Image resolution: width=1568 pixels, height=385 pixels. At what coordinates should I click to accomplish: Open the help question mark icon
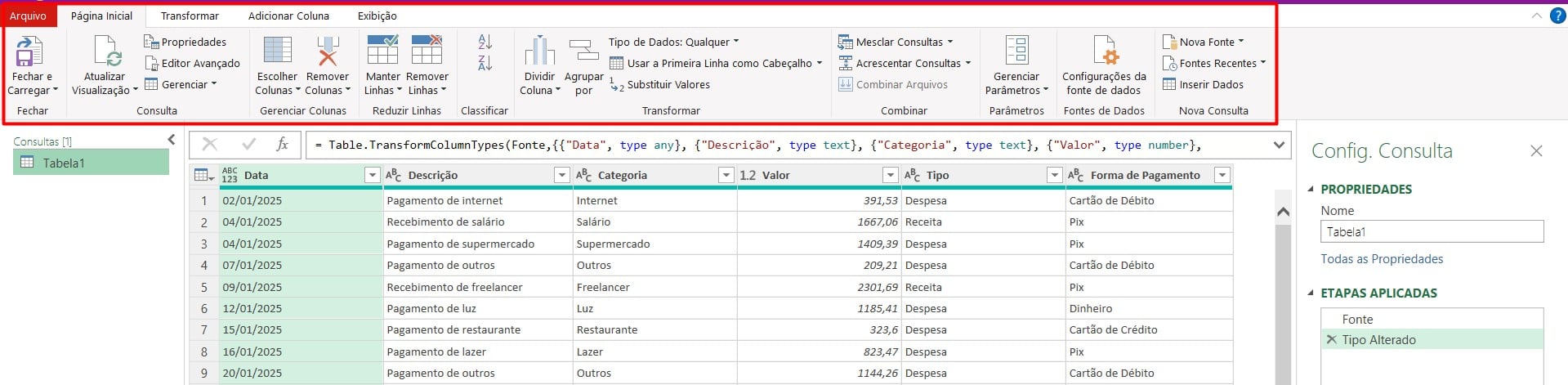coord(1557,16)
